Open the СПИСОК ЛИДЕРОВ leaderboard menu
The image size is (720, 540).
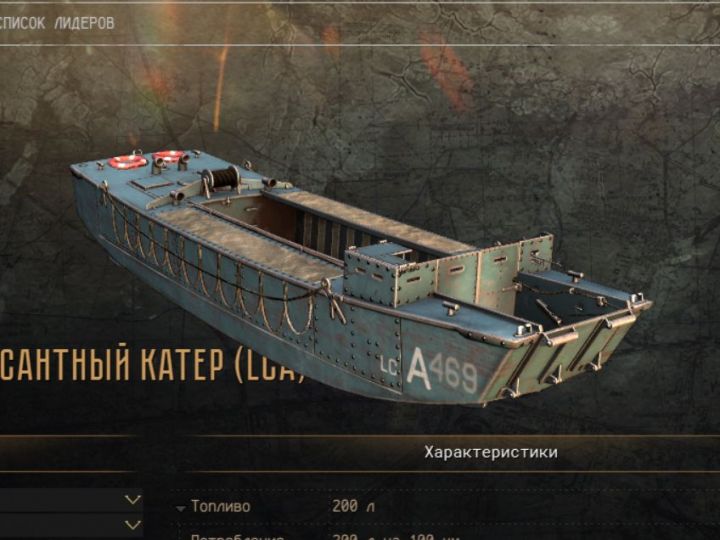click(x=56, y=23)
